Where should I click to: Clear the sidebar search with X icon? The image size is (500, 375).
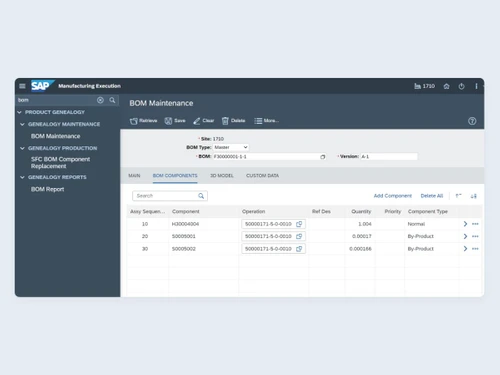coord(100,100)
